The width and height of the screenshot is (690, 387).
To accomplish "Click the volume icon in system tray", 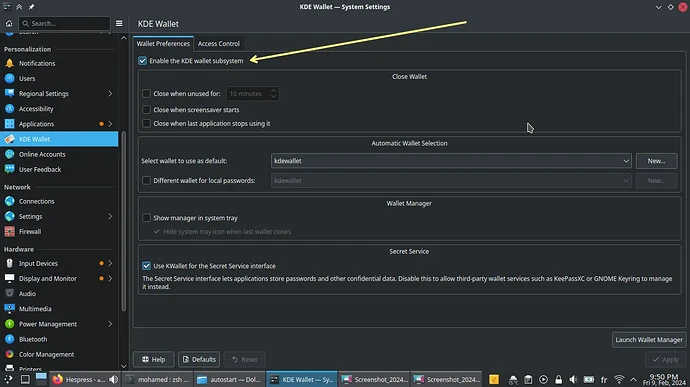I will [x=573, y=380].
